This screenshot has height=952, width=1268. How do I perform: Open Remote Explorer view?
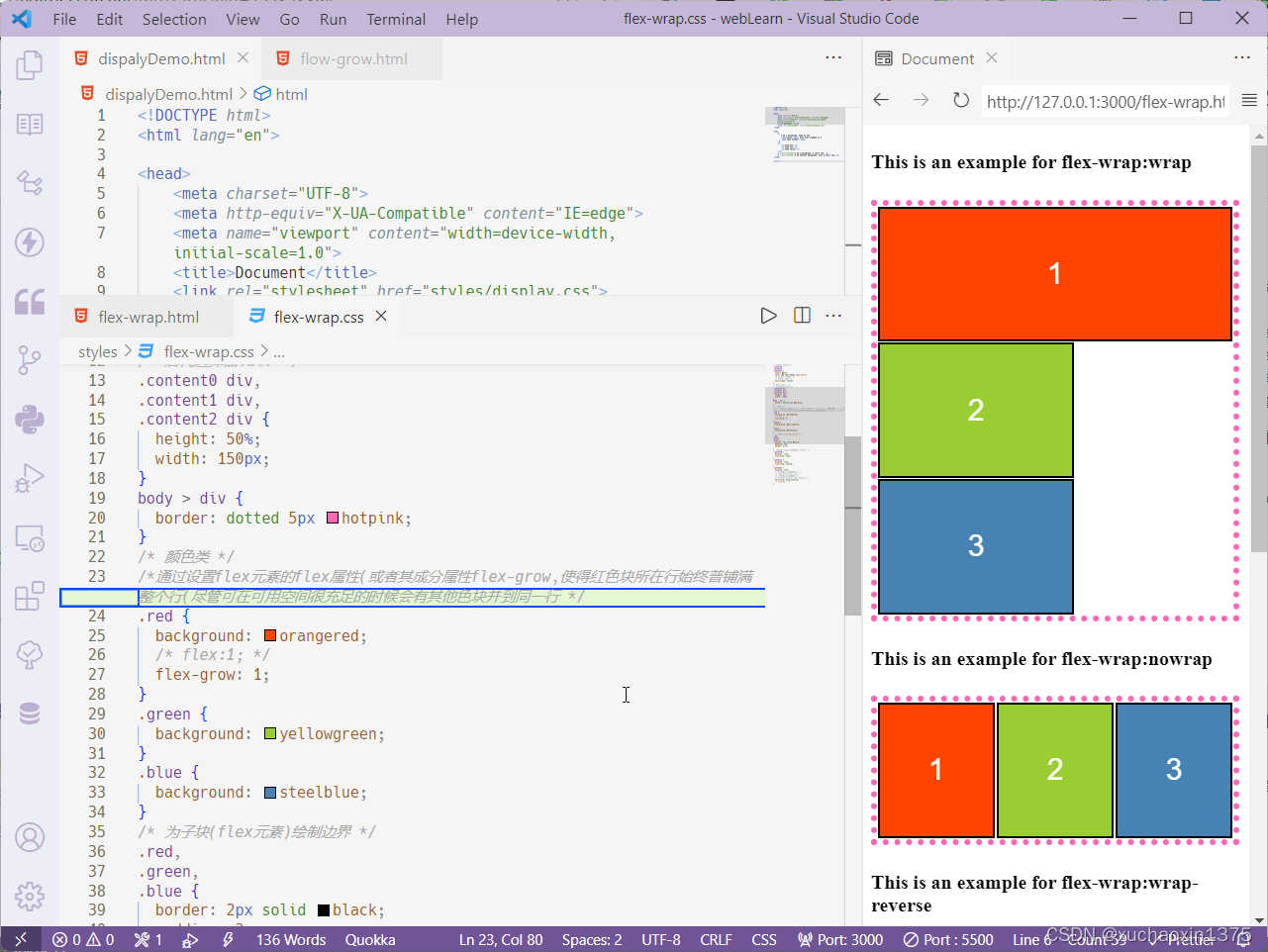[x=30, y=537]
